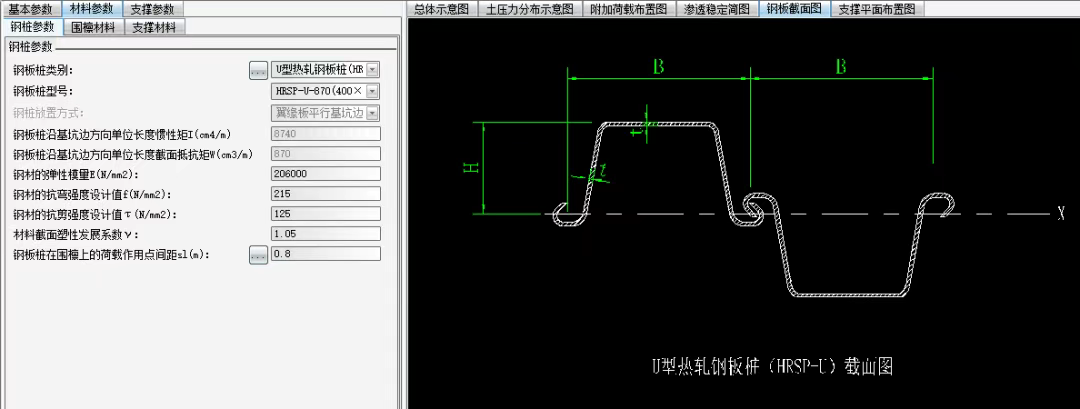The width and height of the screenshot is (1080, 409).
Task: Switch to the 围檩材料 sub-tab
Action: [x=91, y=27]
